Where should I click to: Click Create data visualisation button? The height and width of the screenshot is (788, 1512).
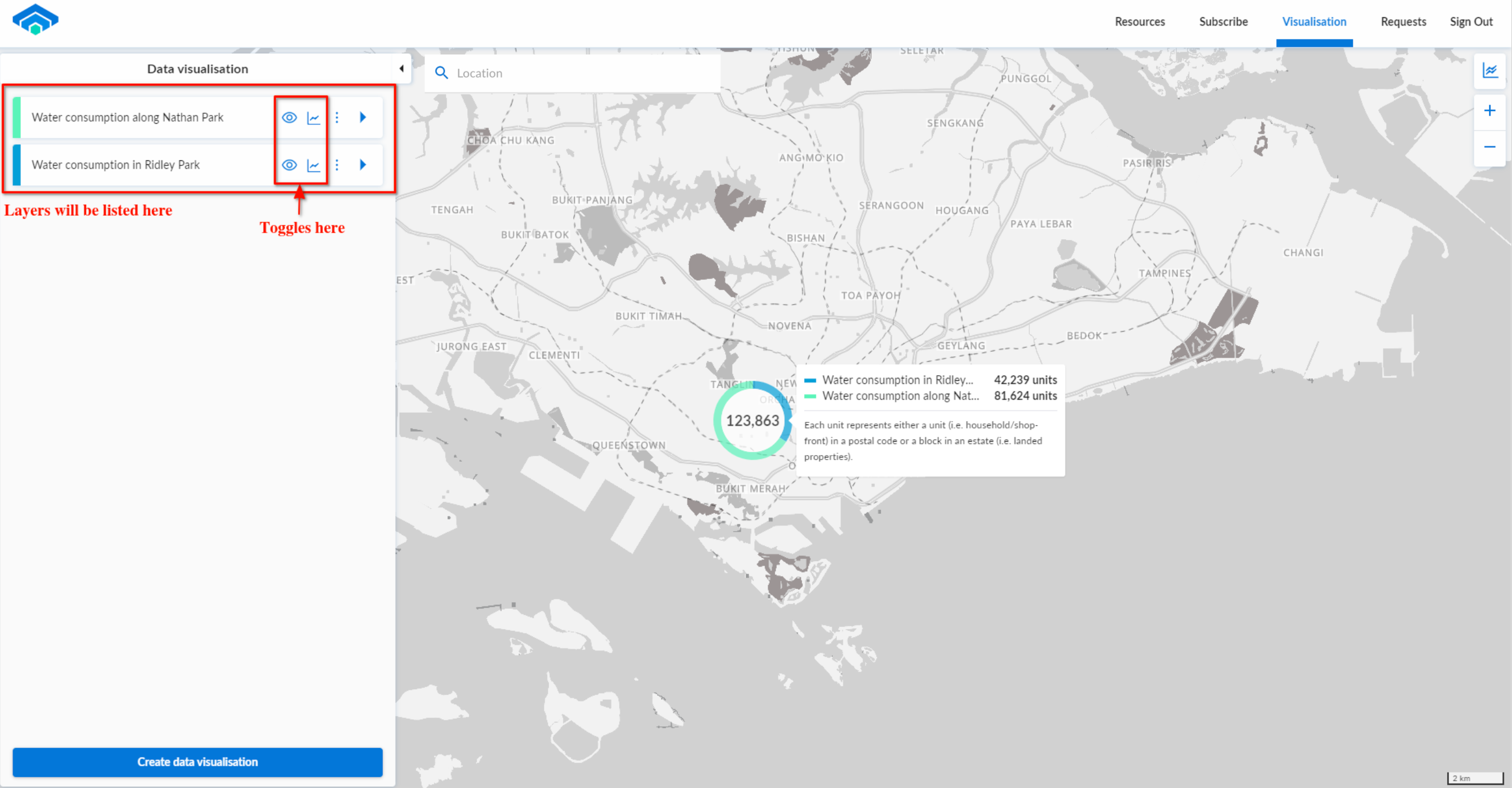(x=198, y=761)
